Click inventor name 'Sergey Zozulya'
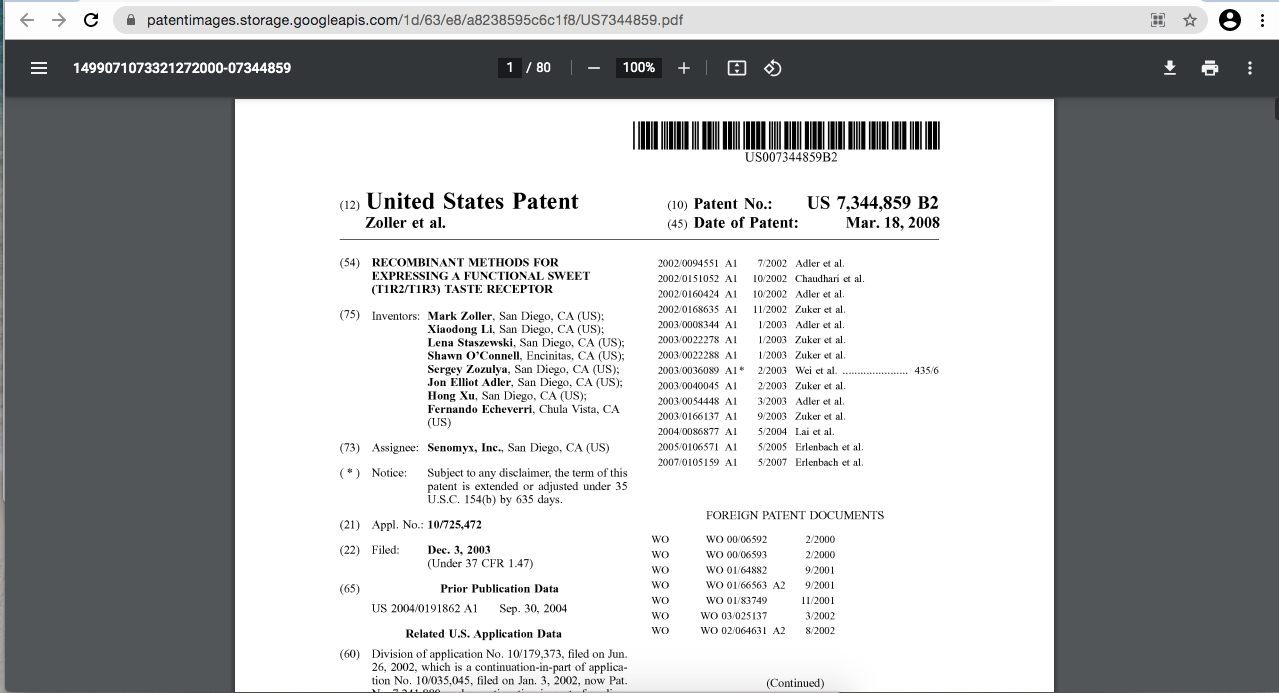1279x693 pixels. click(x=467, y=370)
